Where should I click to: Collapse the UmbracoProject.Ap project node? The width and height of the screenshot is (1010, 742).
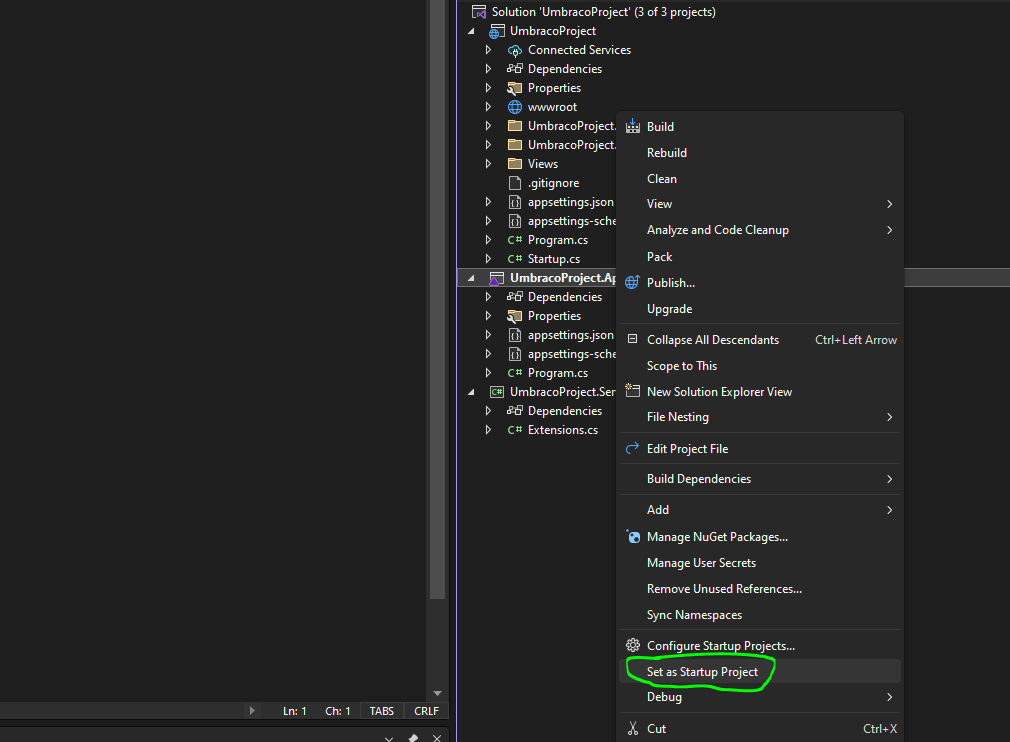pyautogui.click(x=472, y=278)
